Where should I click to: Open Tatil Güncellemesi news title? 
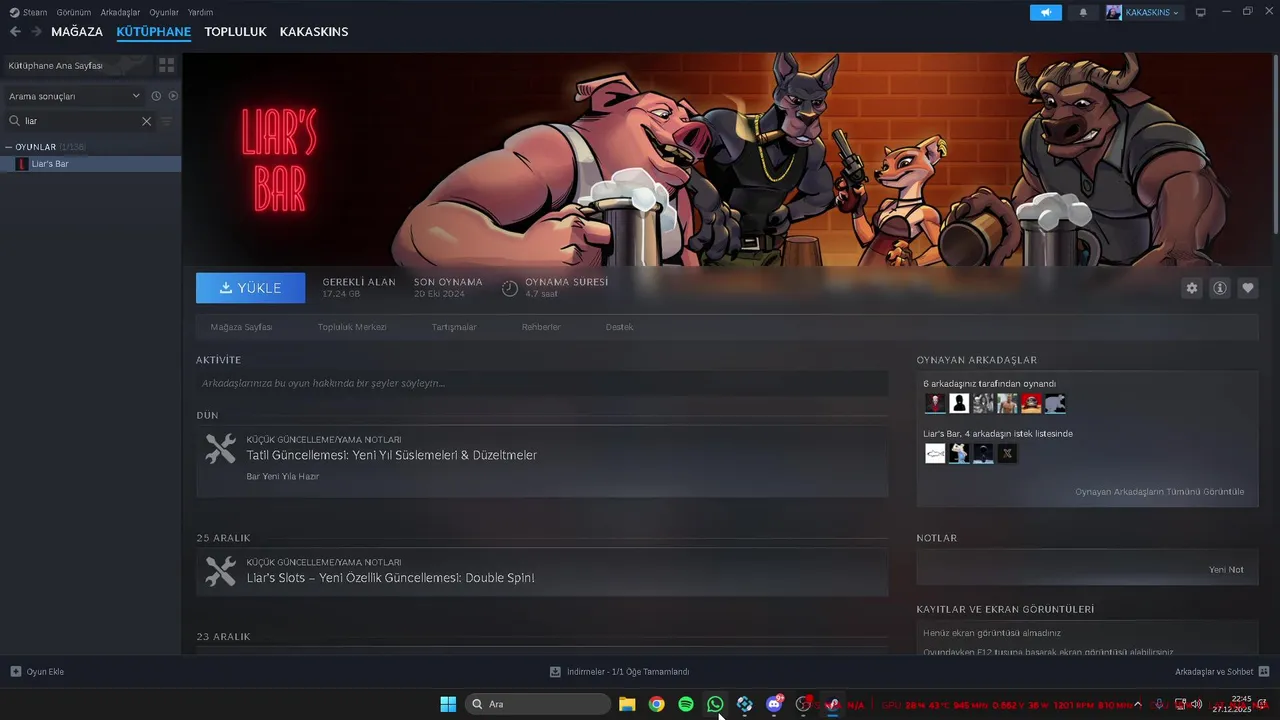pyautogui.click(x=392, y=455)
